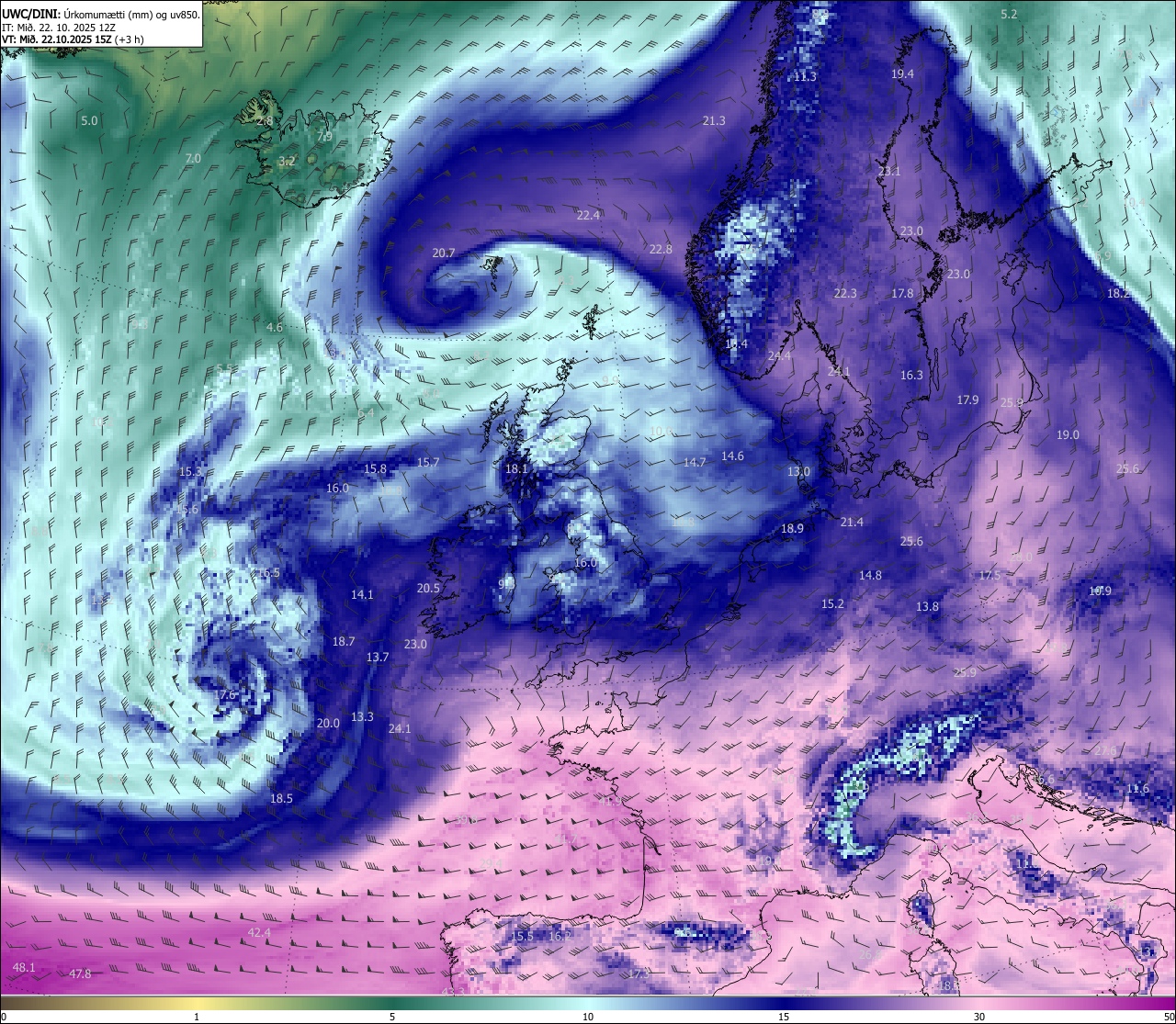Image resolution: width=1176 pixels, height=1024 pixels.
Task: Click the 14.6 value over North Sea
Action: tap(732, 456)
